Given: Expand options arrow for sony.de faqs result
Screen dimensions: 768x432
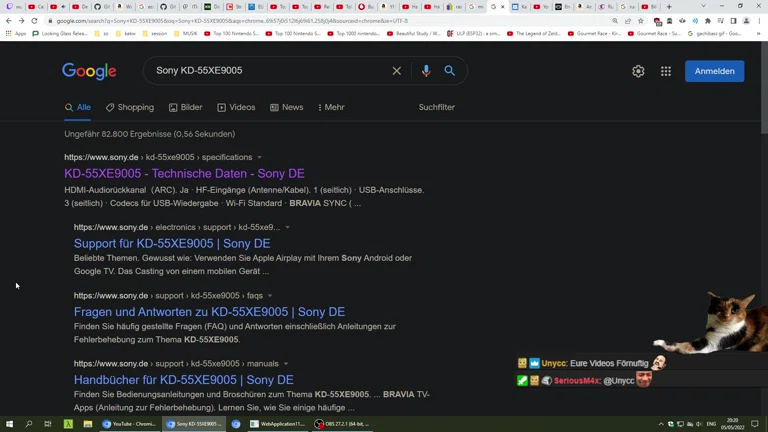Looking at the screenshot, I should click(x=270, y=296).
